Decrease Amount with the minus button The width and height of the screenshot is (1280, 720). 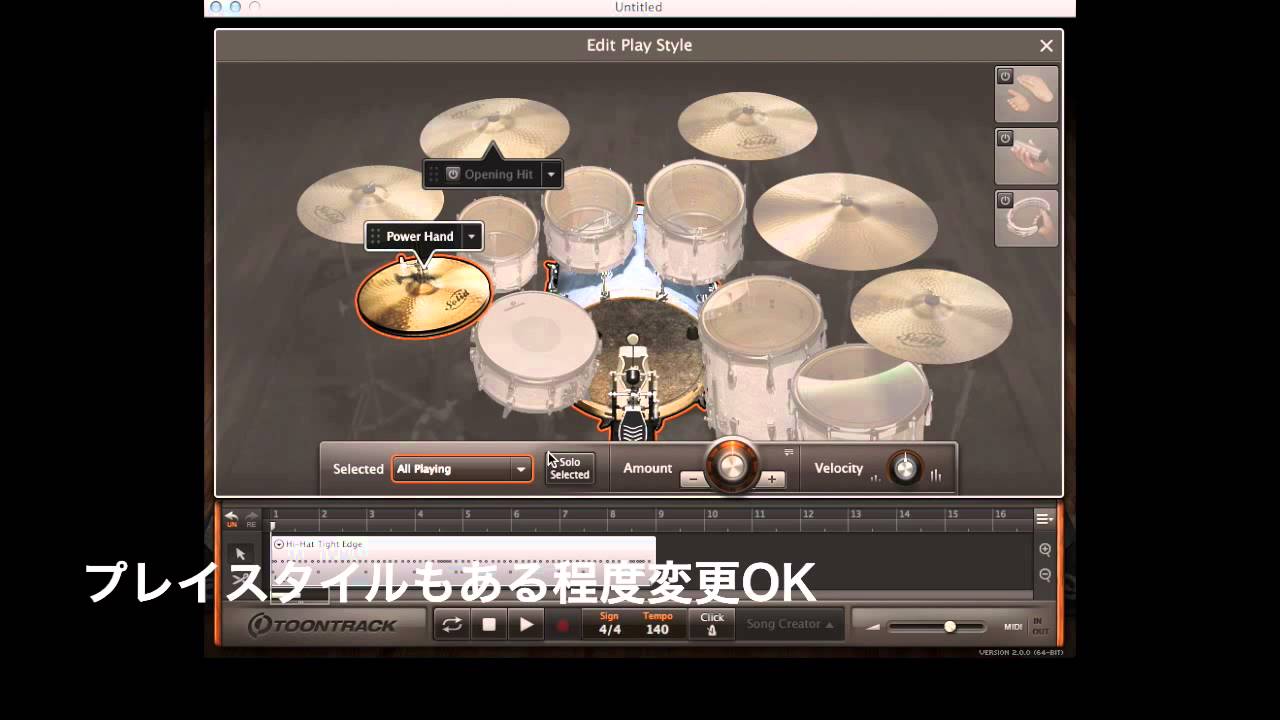tap(693, 480)
